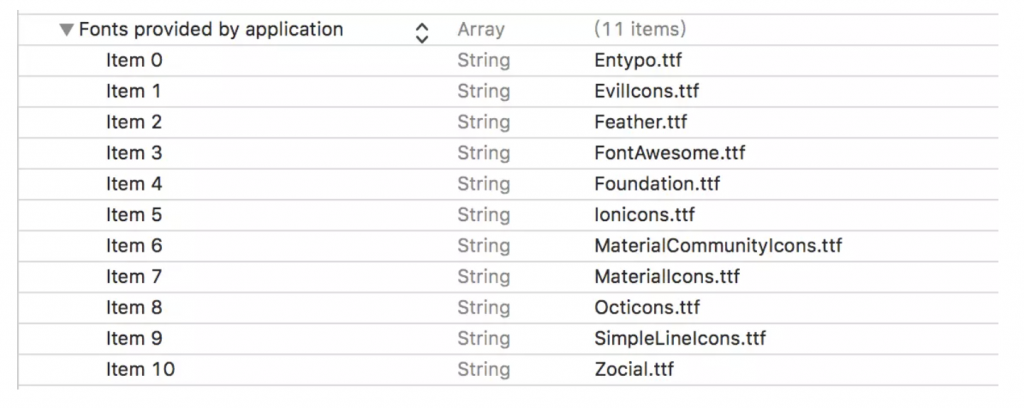Select the Item 3 row key
The image size is (1024, 408).
[x=134, y=153]
